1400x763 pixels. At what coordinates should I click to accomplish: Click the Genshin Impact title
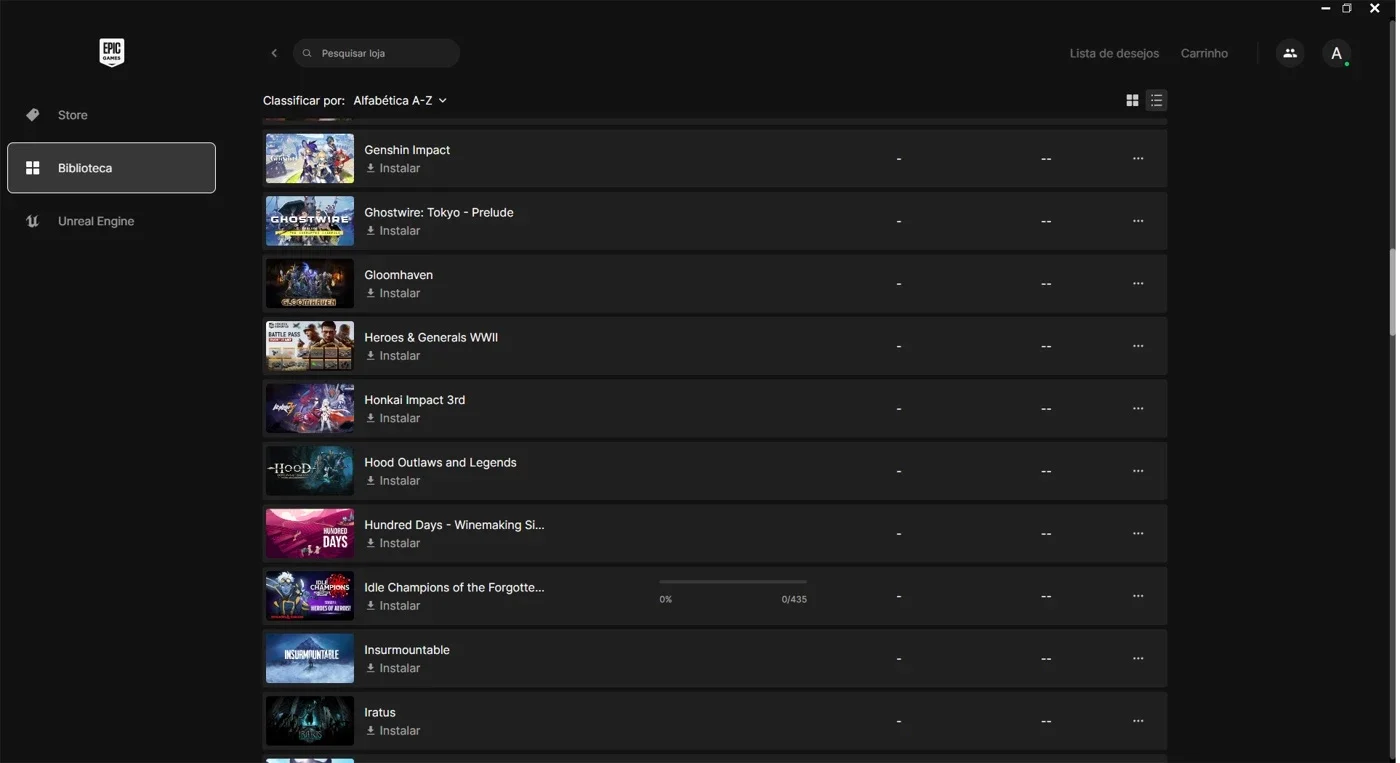pyautogui.click(x=407, y=150)
